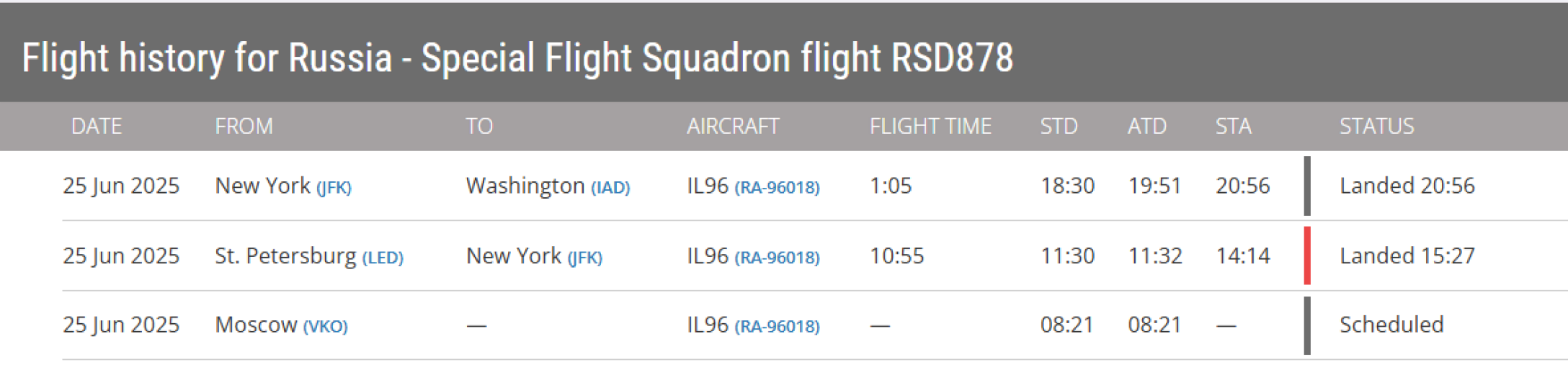Open the VKO airport link for Moscow
This screenshot has height=380, width=1568.
(325, 326)
